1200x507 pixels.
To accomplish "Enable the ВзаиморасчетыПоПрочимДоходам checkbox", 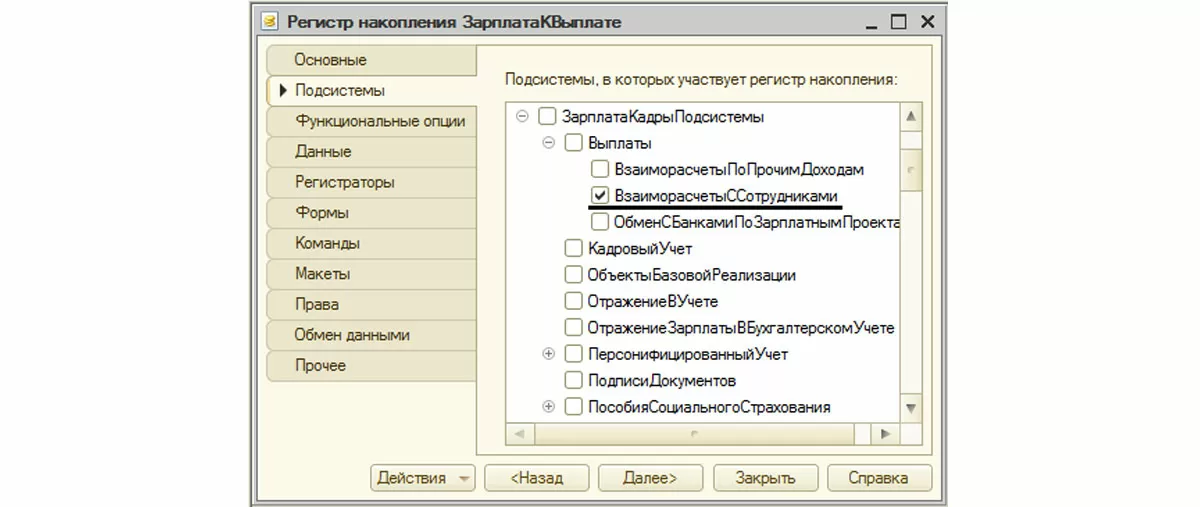I will pos(600,170).
